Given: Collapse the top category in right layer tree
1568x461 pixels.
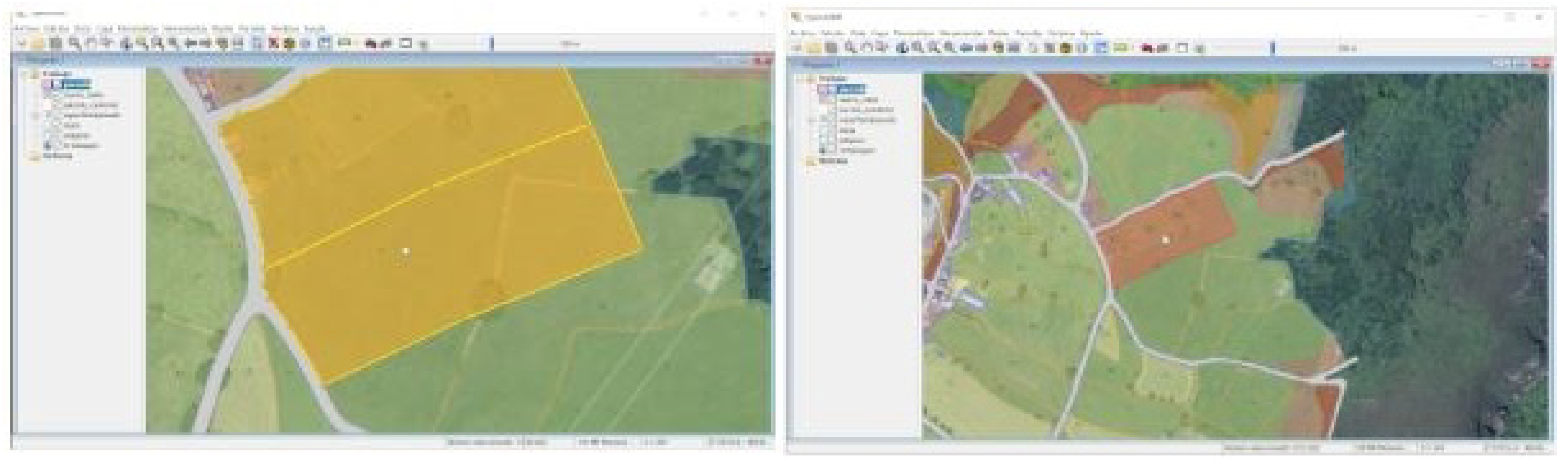Looking at the screenshot, I should pyautogui.click(x=802, y=79).
